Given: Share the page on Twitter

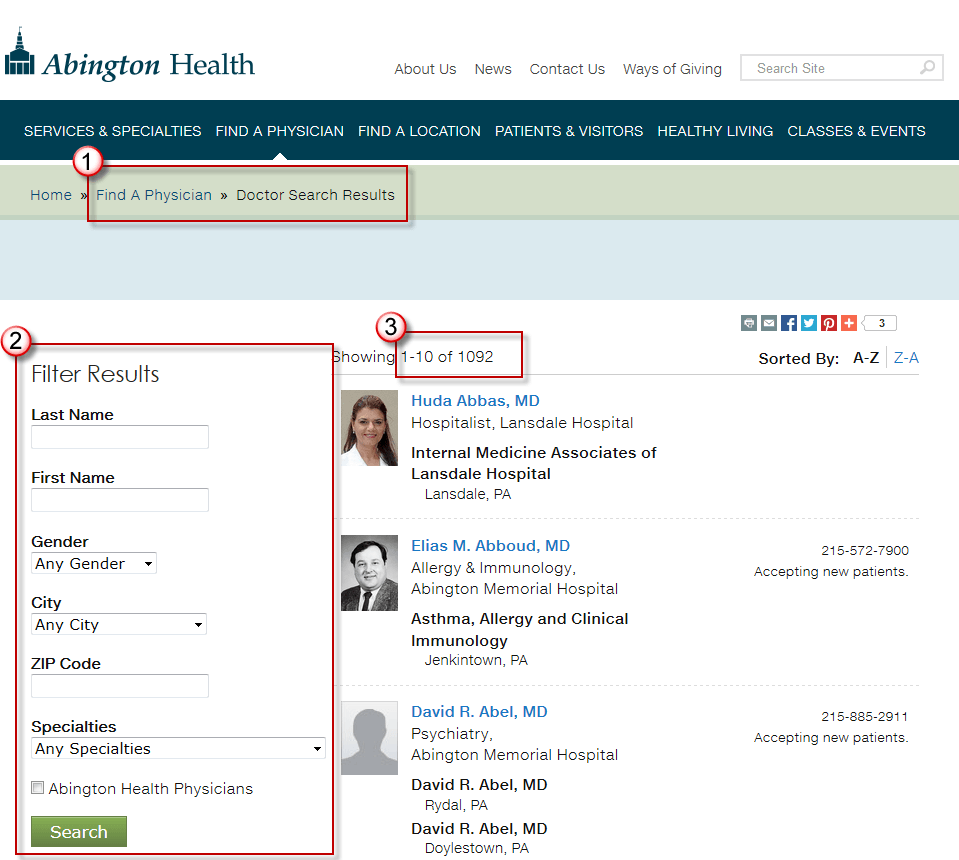Looking at the screenshot, I should pos(809,323).
